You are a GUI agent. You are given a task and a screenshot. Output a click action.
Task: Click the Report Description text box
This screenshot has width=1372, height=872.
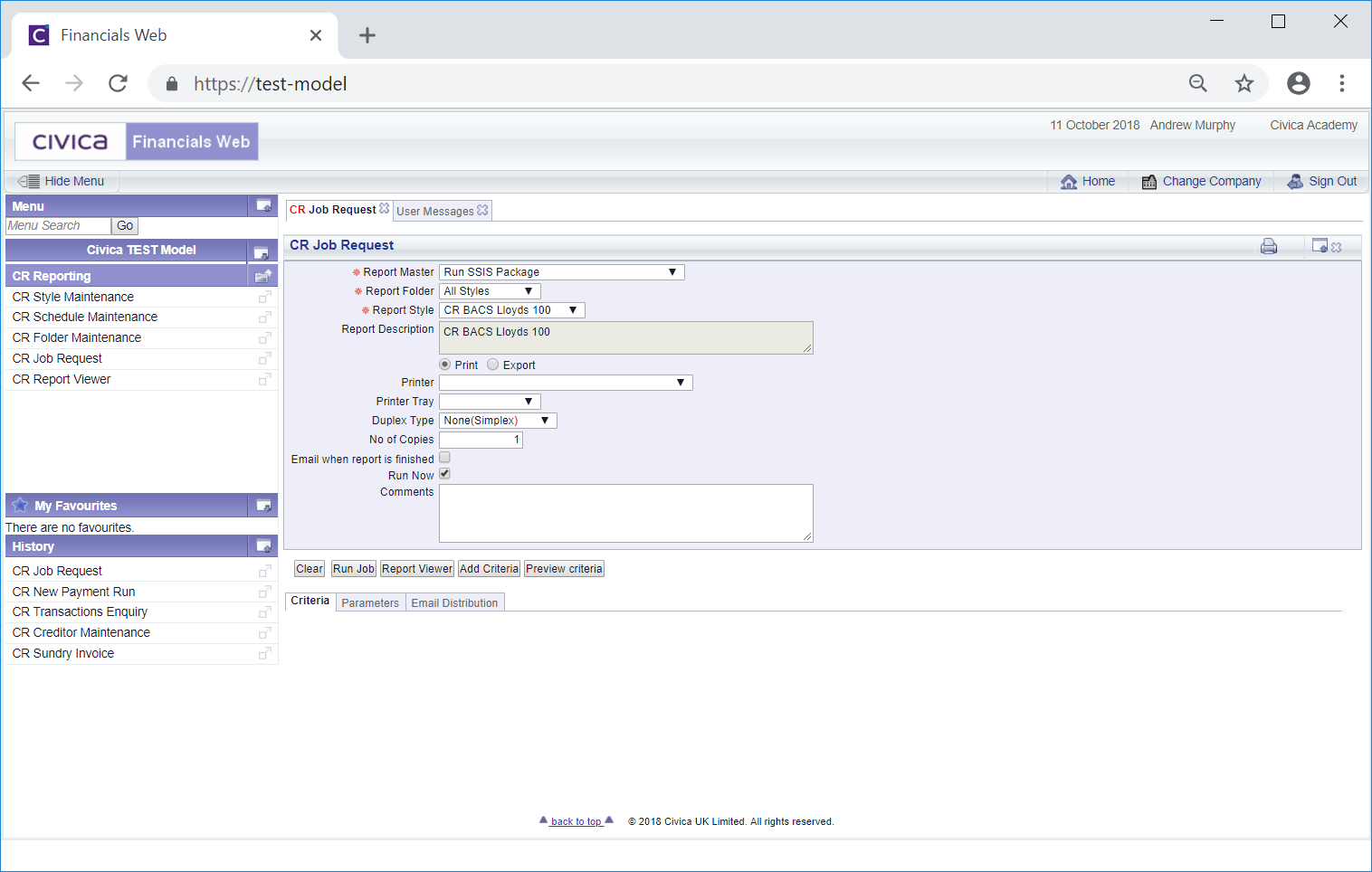click(626, 337)
